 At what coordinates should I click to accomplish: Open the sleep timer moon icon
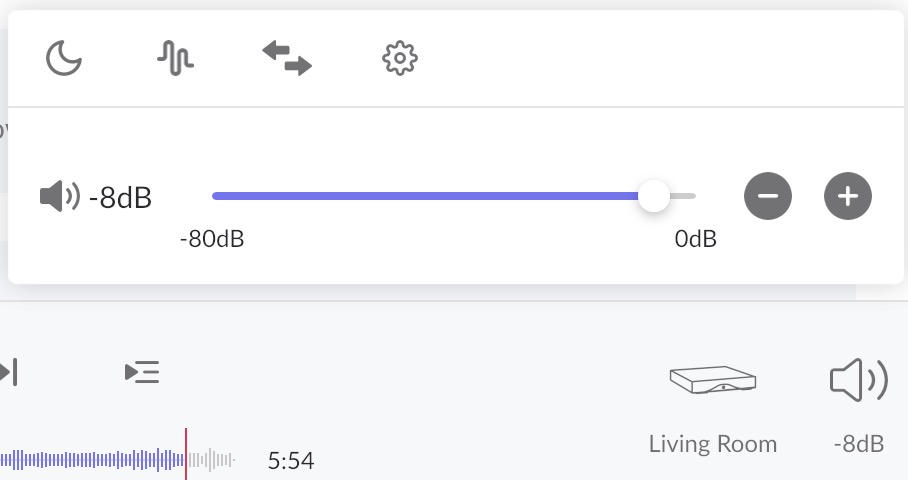64,58
